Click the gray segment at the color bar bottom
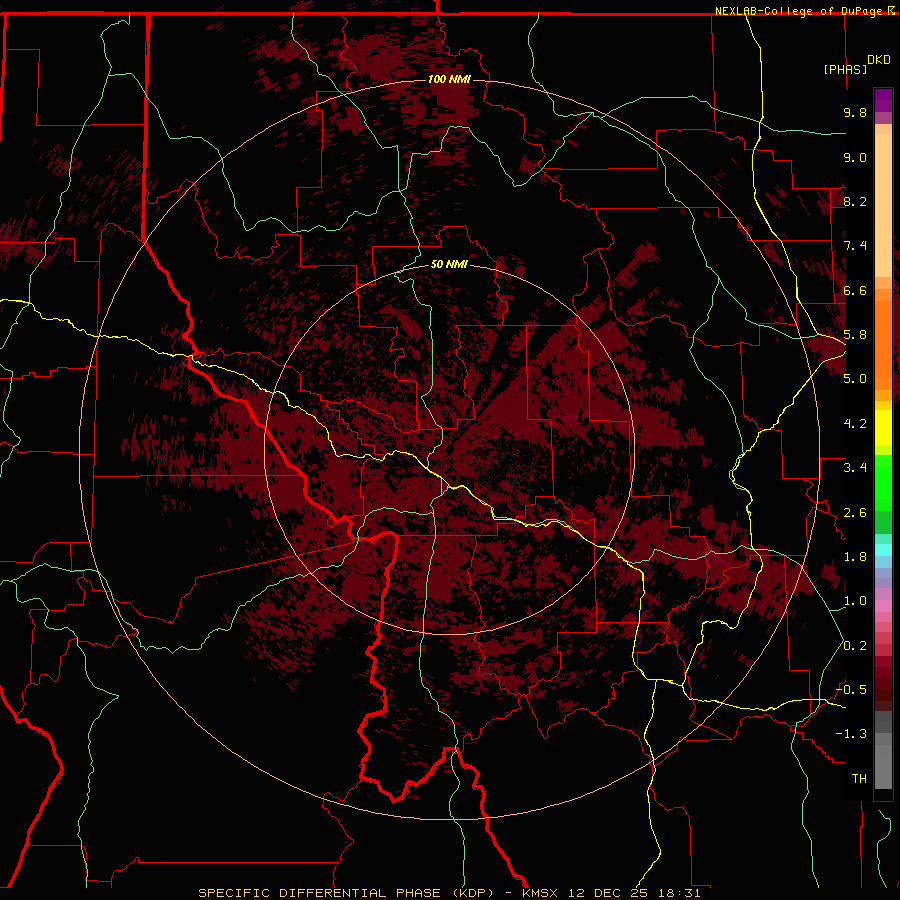Screen dimensions: 900x900 [x=883, y=752]
